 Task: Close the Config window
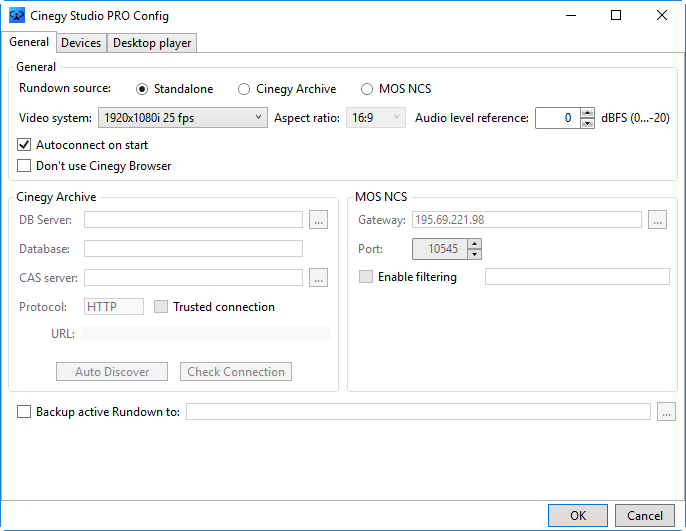point(662,16)
